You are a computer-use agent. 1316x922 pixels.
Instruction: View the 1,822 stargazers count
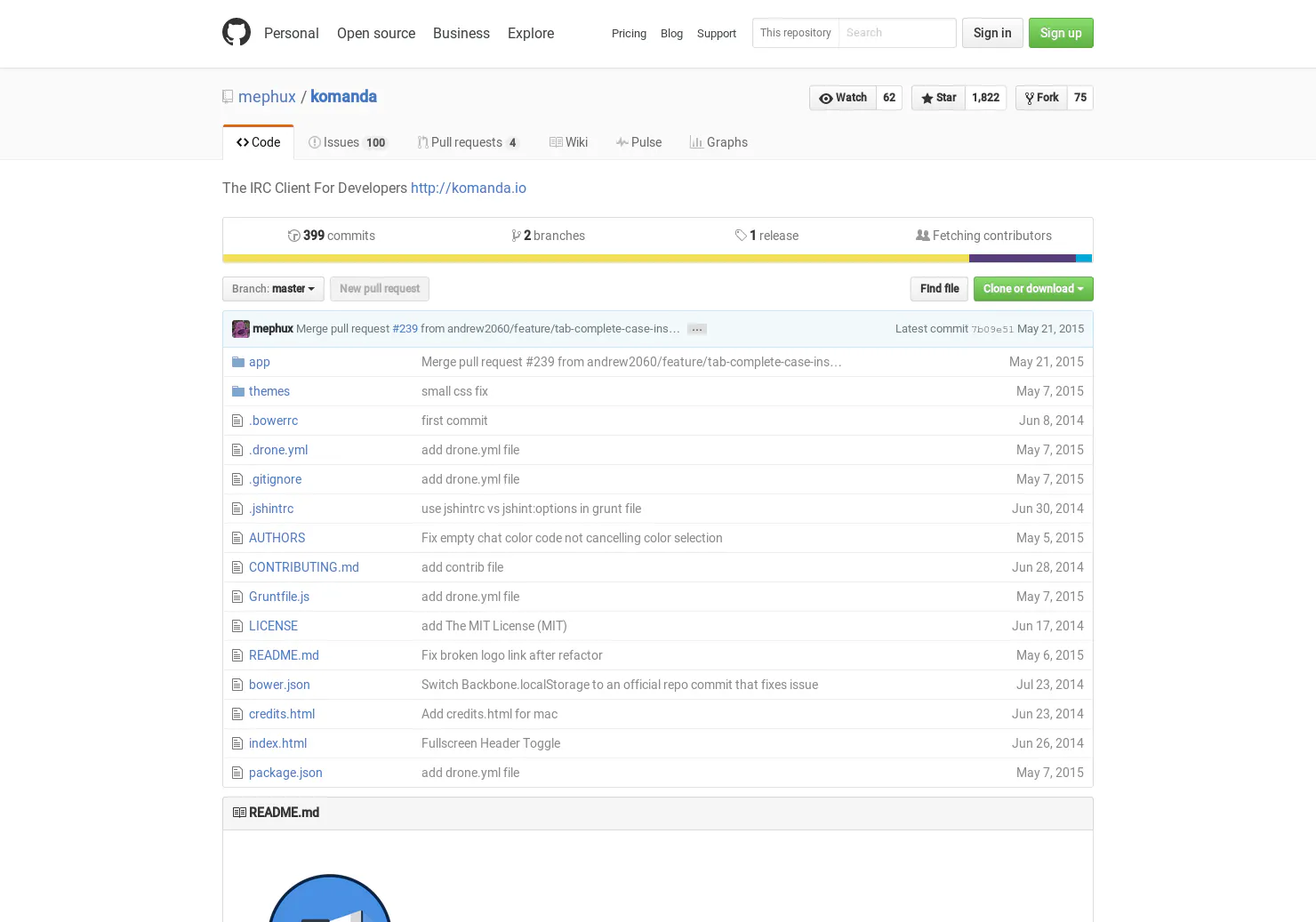click(x=985, y=98)
